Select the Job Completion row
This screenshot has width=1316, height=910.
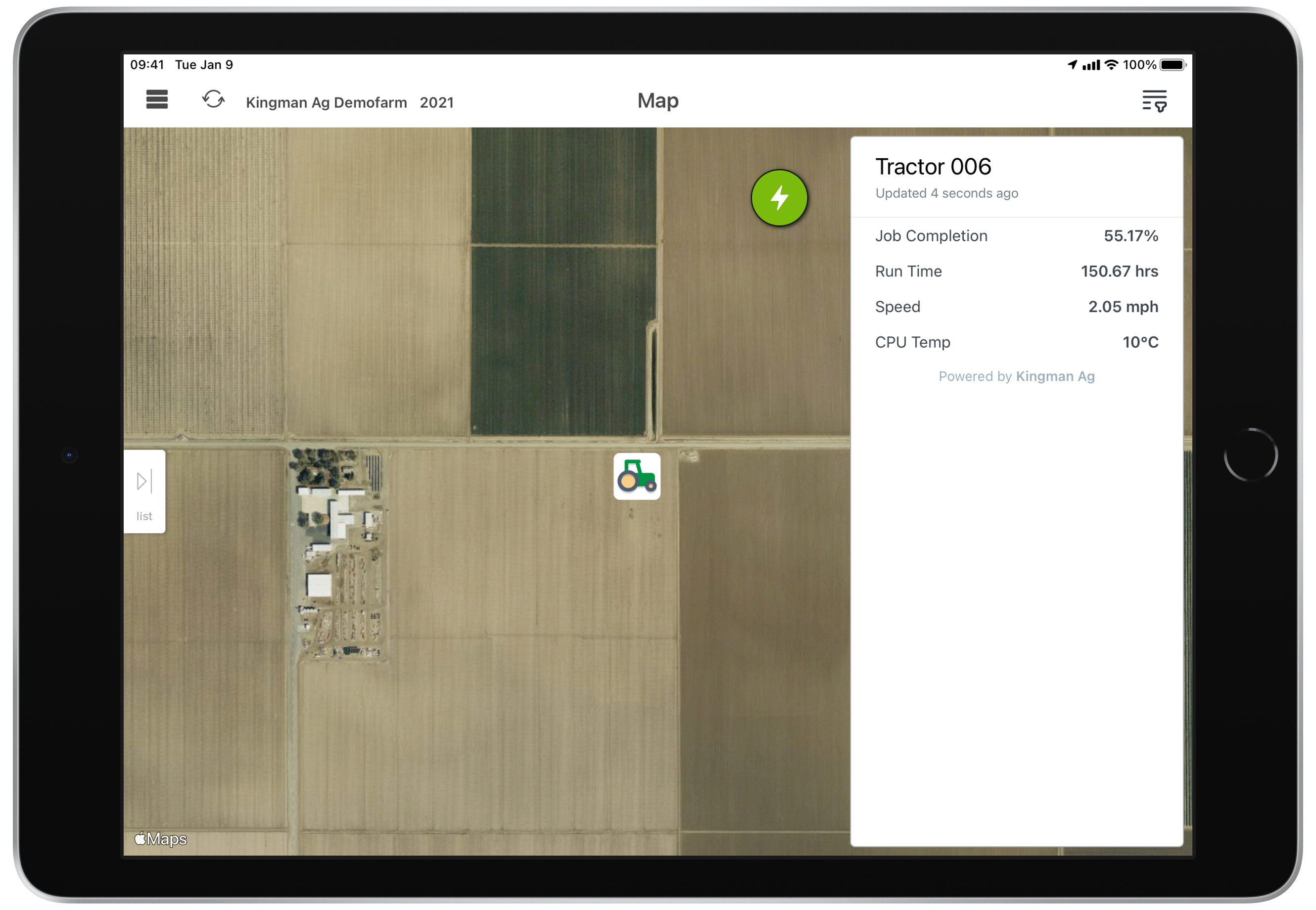coord(1017,235)
